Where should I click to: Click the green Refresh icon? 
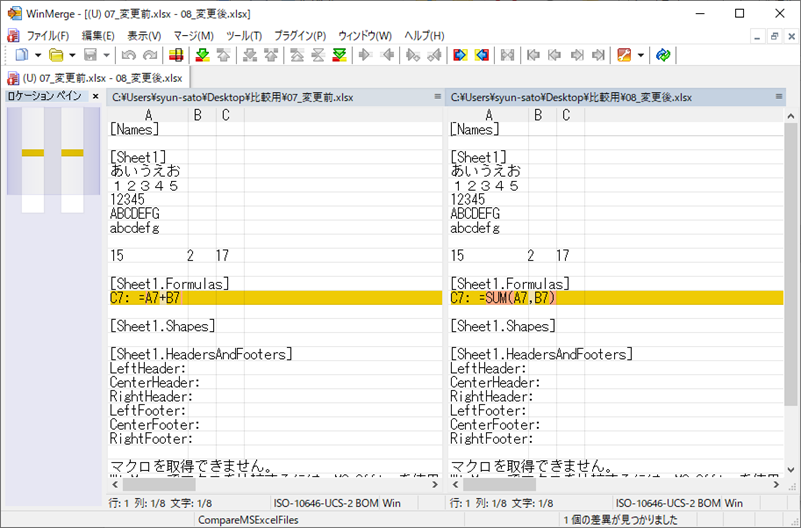[662, 55]
